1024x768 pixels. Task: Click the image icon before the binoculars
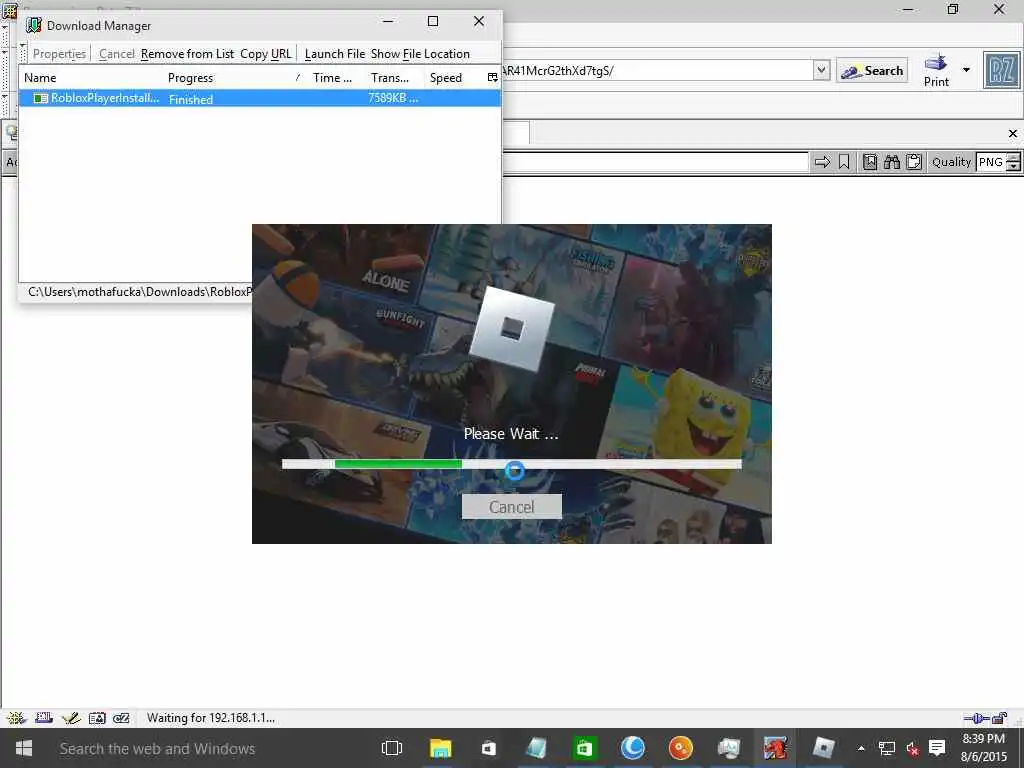coord(870,162)
